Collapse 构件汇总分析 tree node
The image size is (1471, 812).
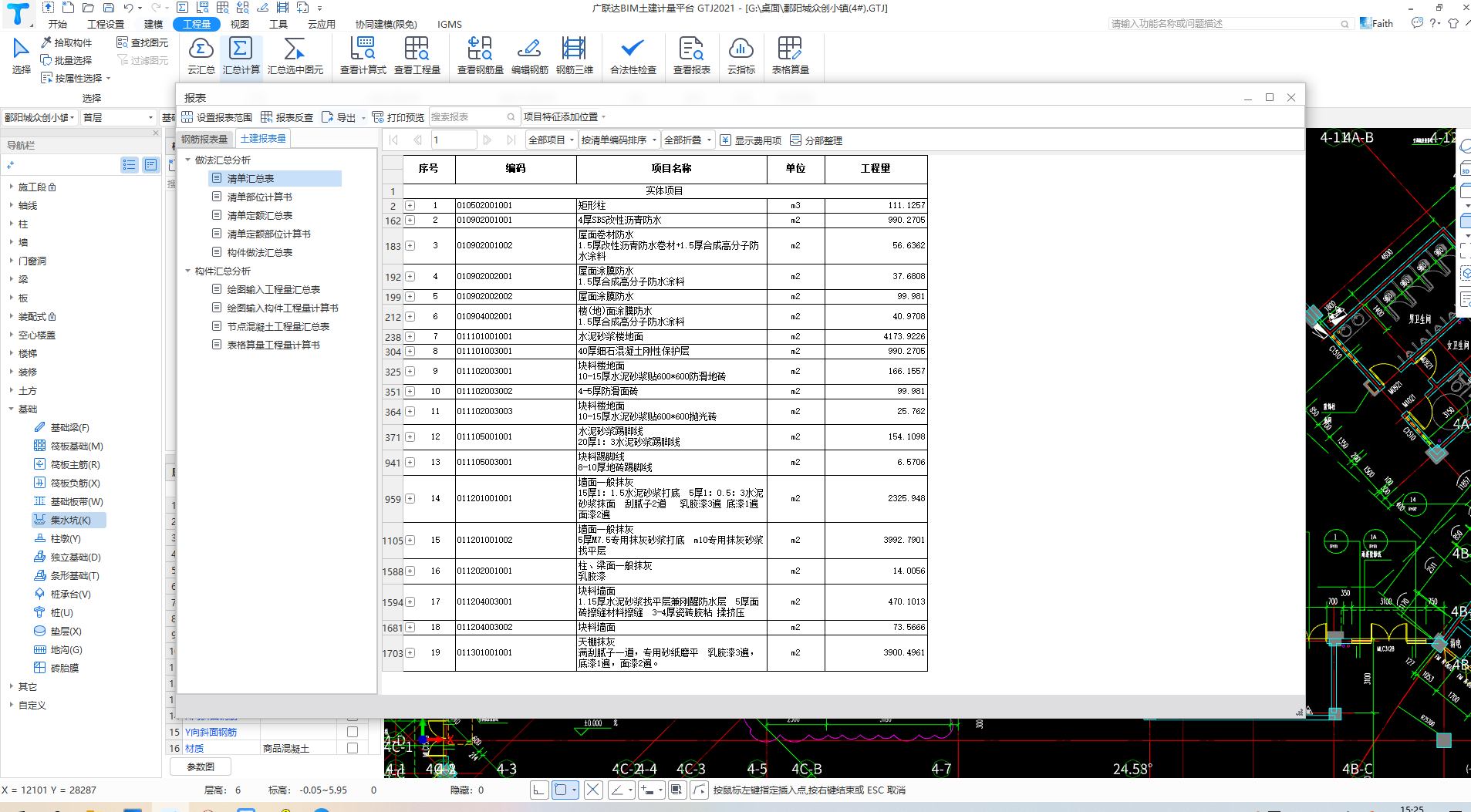(x=187, y=271)
